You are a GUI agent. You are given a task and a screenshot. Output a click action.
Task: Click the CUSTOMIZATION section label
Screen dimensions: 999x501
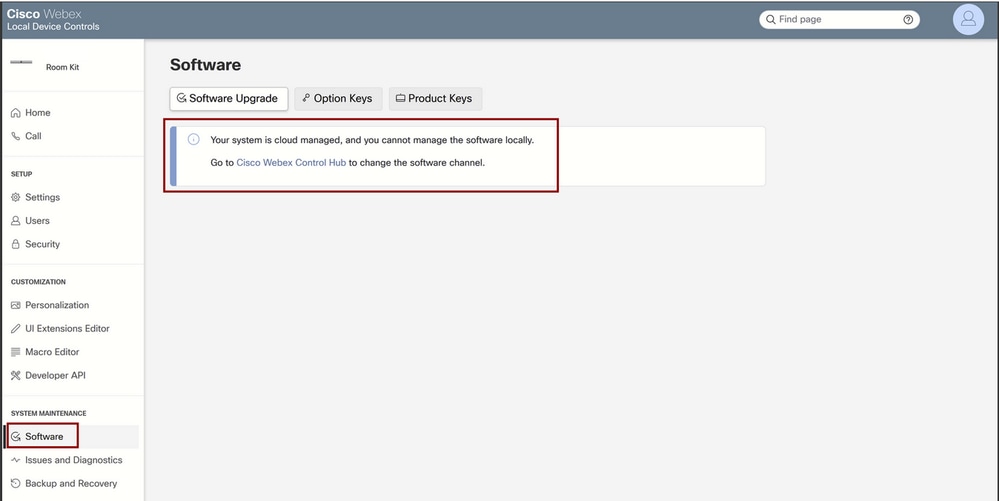(38, 282)
